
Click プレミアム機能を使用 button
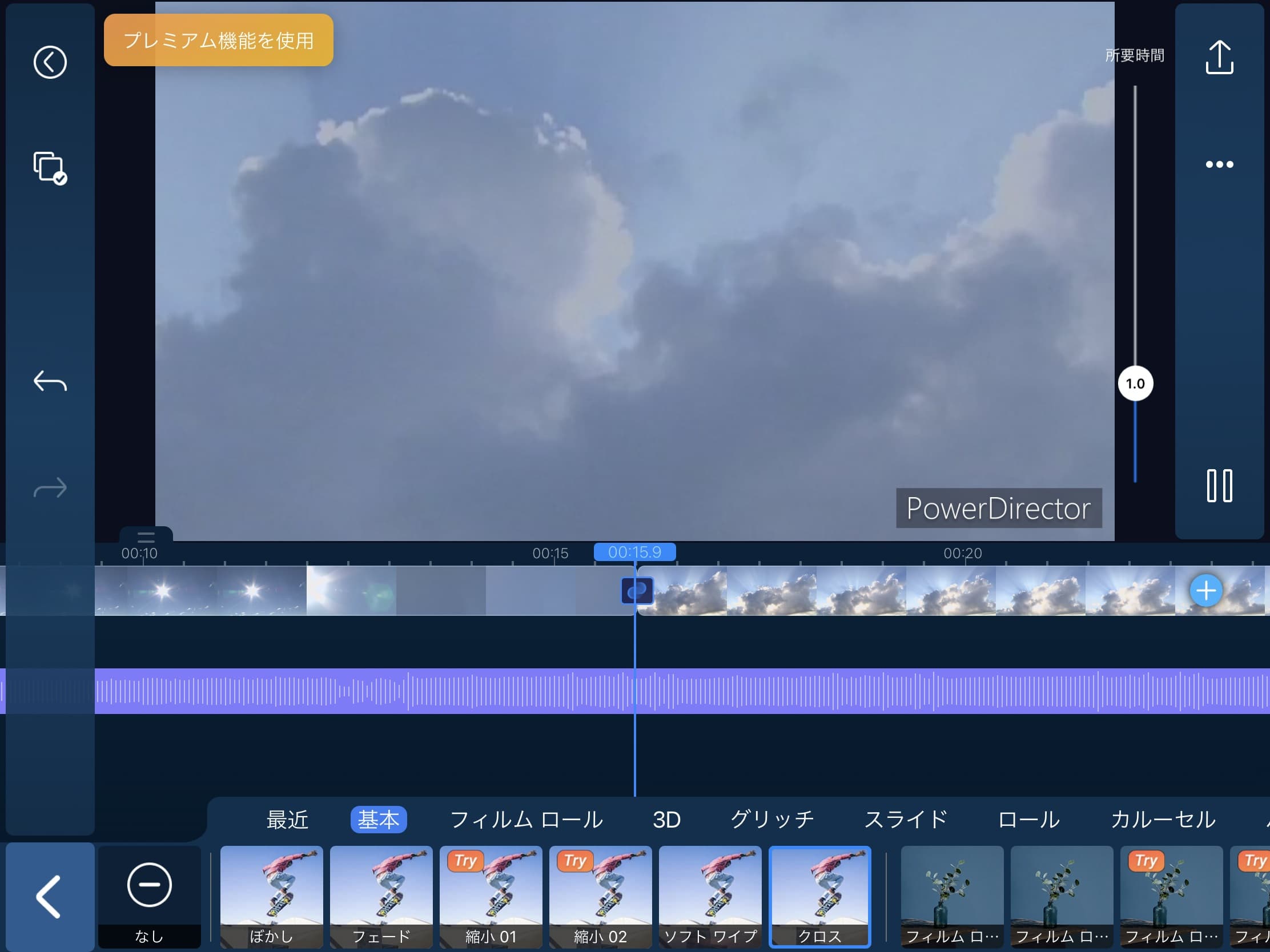tap(218, 40)
